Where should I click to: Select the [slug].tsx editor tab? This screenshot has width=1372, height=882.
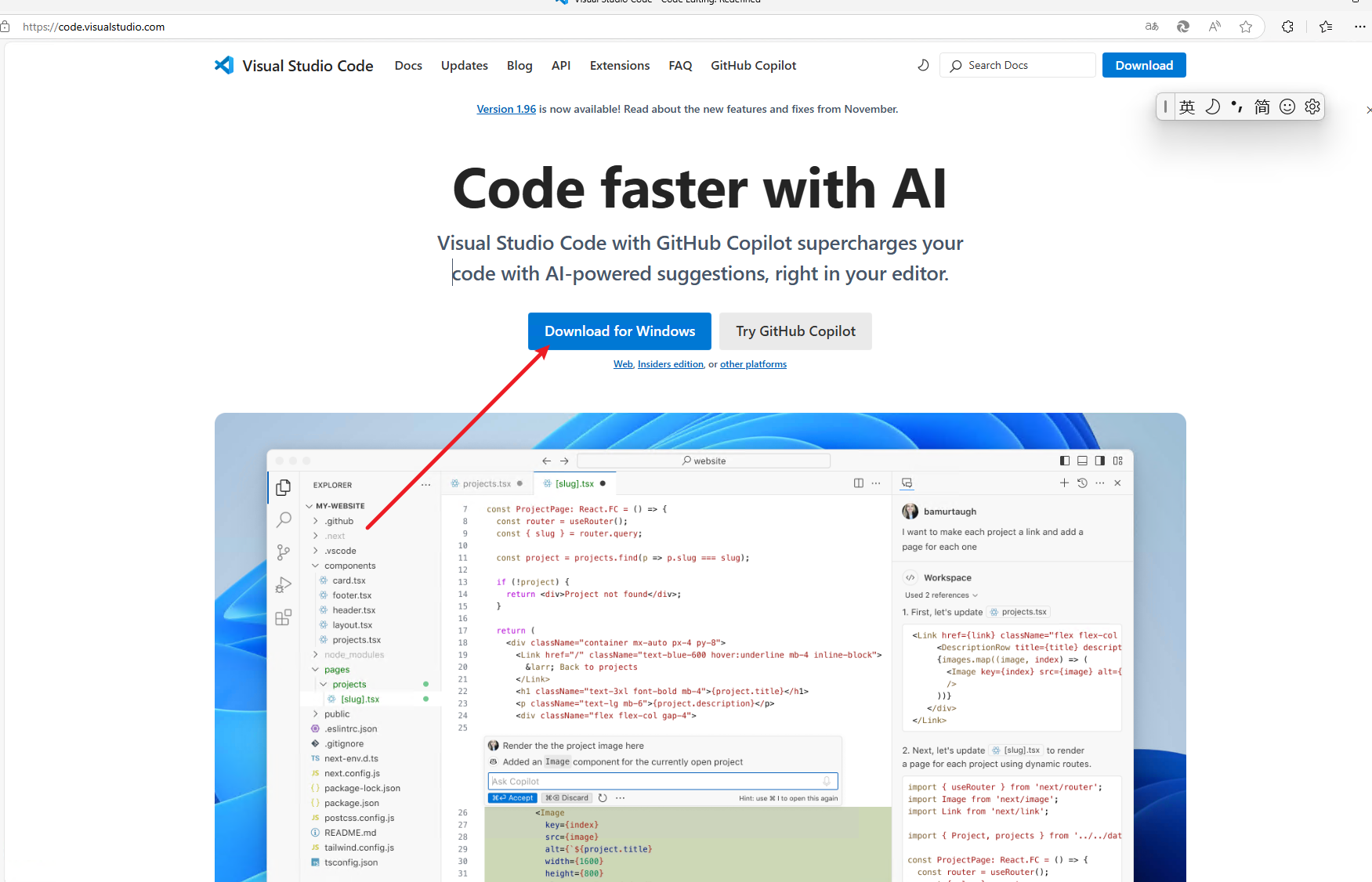(x=574, y=484)
